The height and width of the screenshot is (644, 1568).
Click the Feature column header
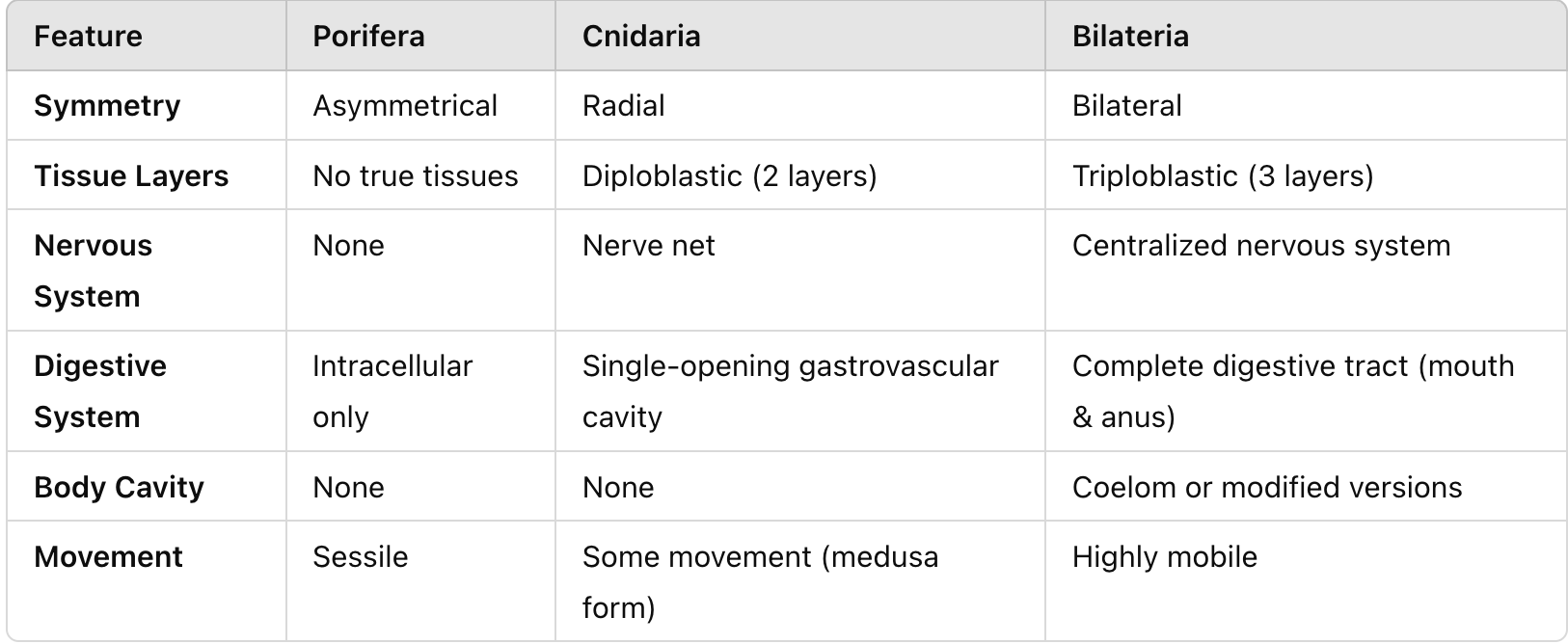point(88,37)
